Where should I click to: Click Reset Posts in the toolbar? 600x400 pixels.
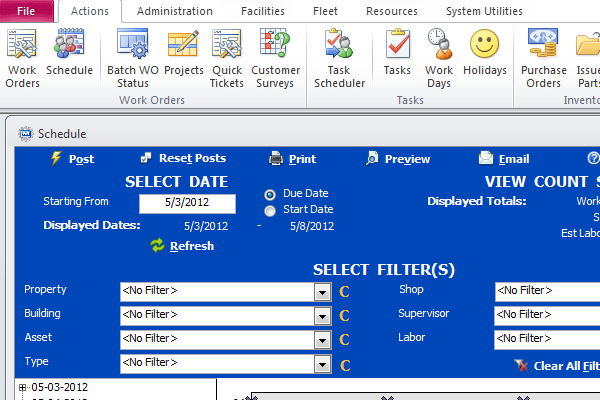183,158
